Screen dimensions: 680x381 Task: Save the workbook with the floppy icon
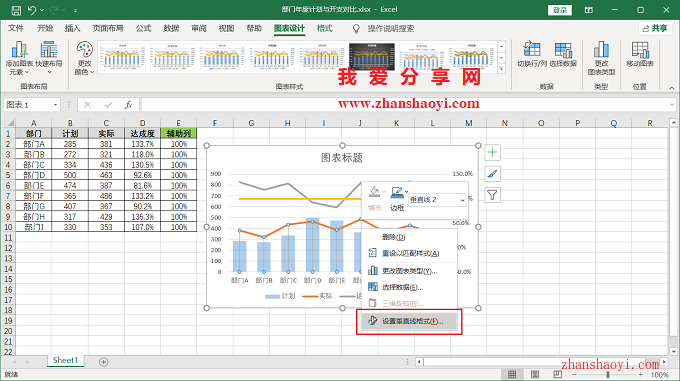16,10
